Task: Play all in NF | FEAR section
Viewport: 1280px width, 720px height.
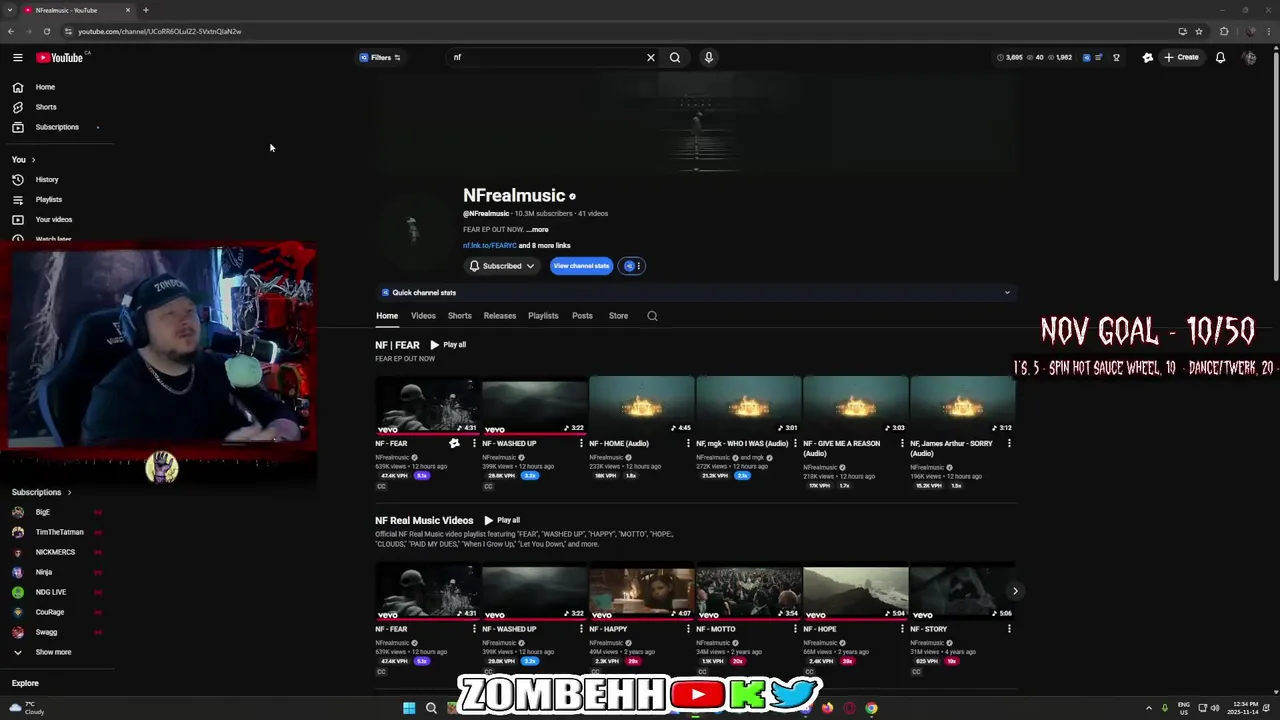Action: pyautogui.click(x=448, y=345)
